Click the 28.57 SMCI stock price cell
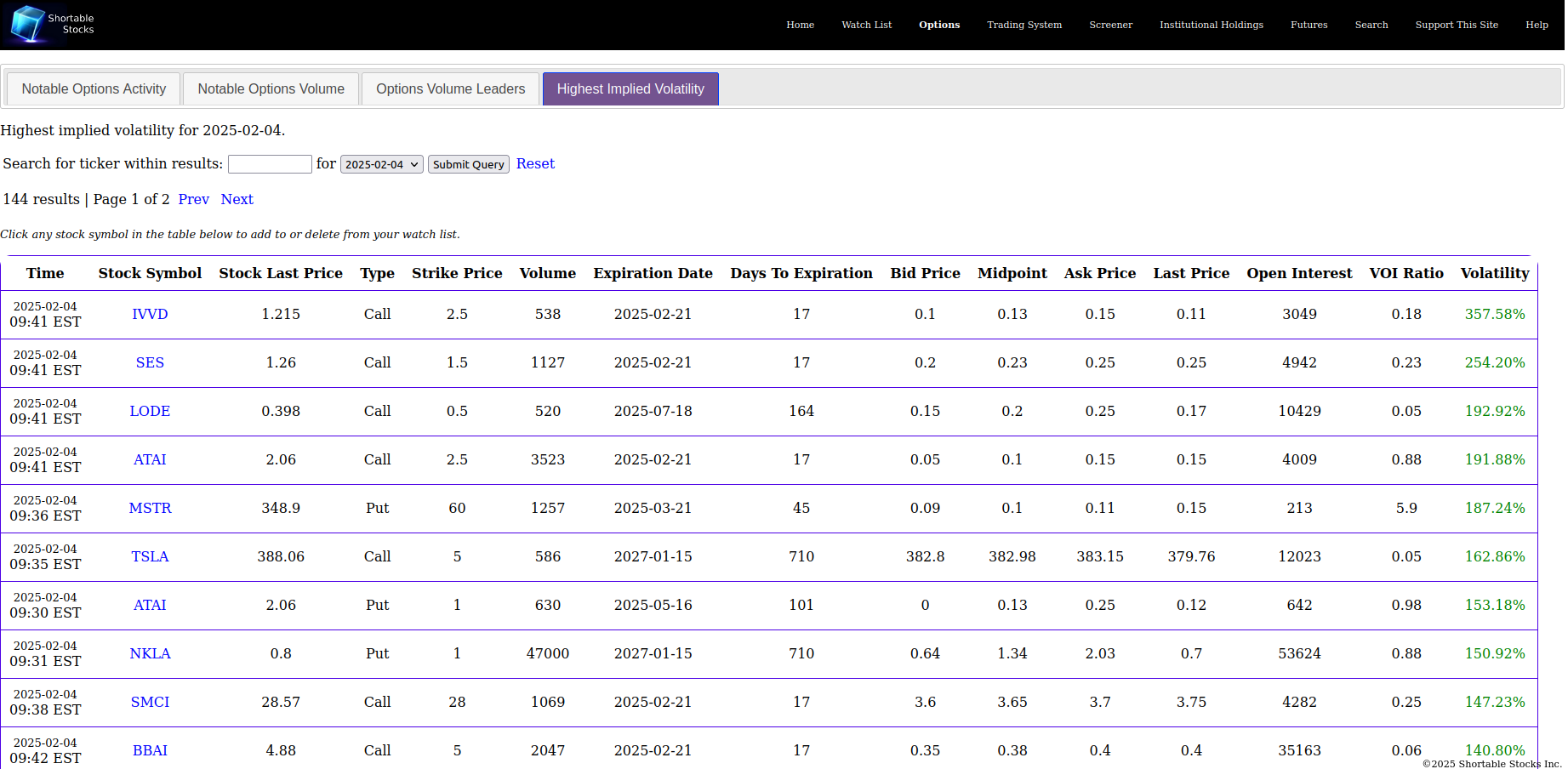The image size is (1568, 769). coord(281,702)
